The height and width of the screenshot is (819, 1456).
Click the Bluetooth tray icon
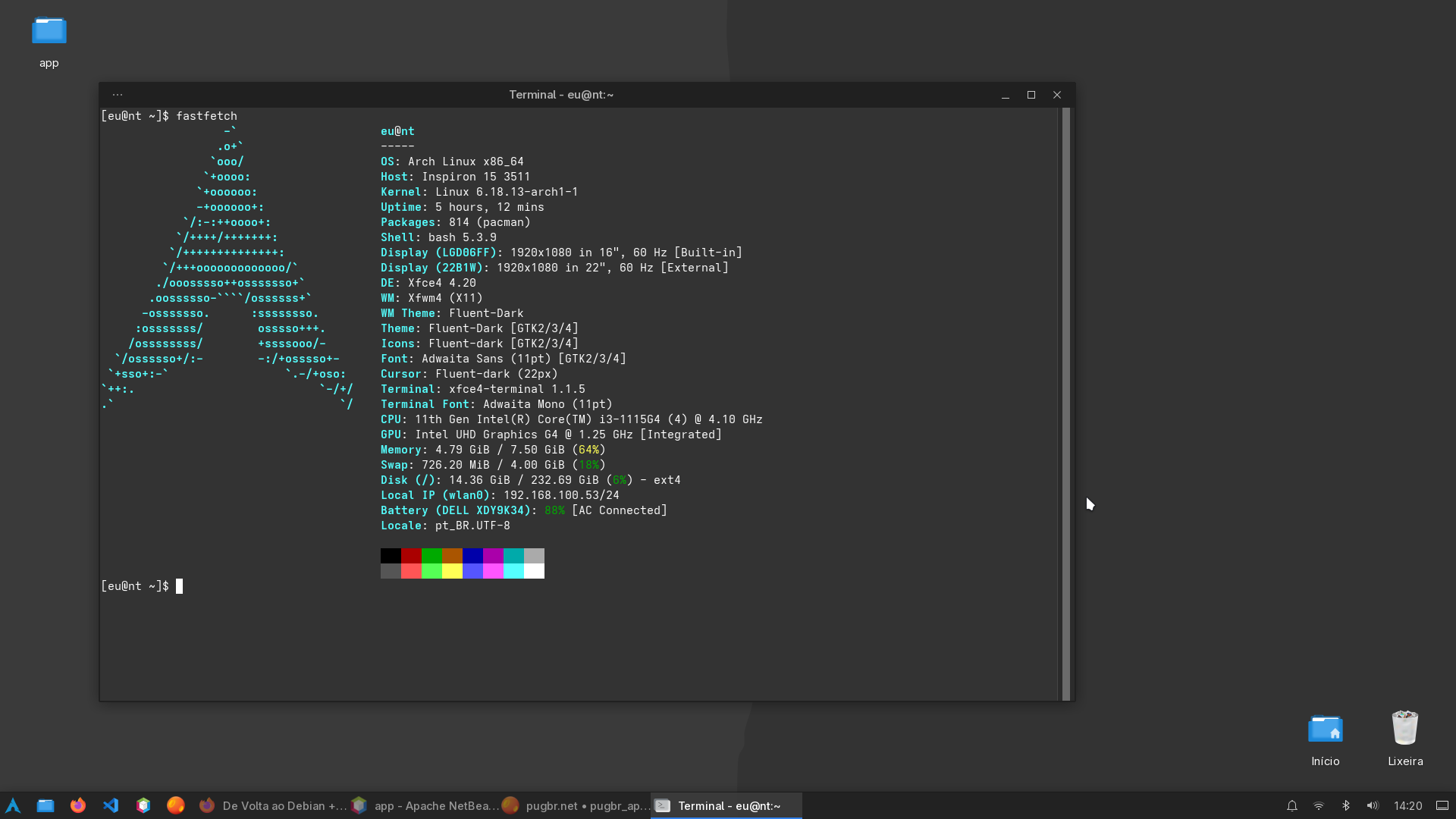(1345, 805)
